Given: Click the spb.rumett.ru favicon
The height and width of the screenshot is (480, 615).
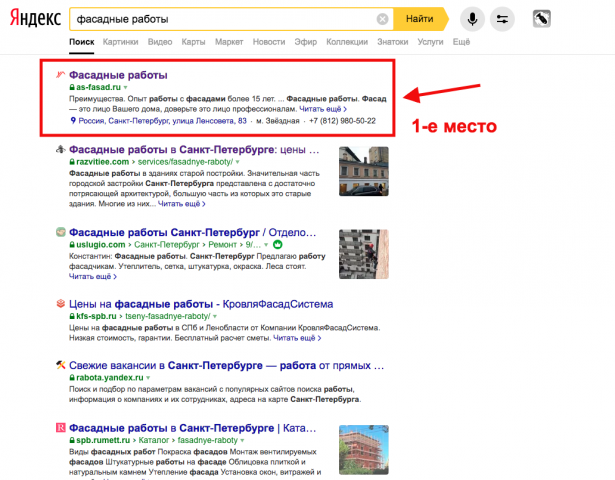Looking at the screenshot, I should [x=60, y=427].
